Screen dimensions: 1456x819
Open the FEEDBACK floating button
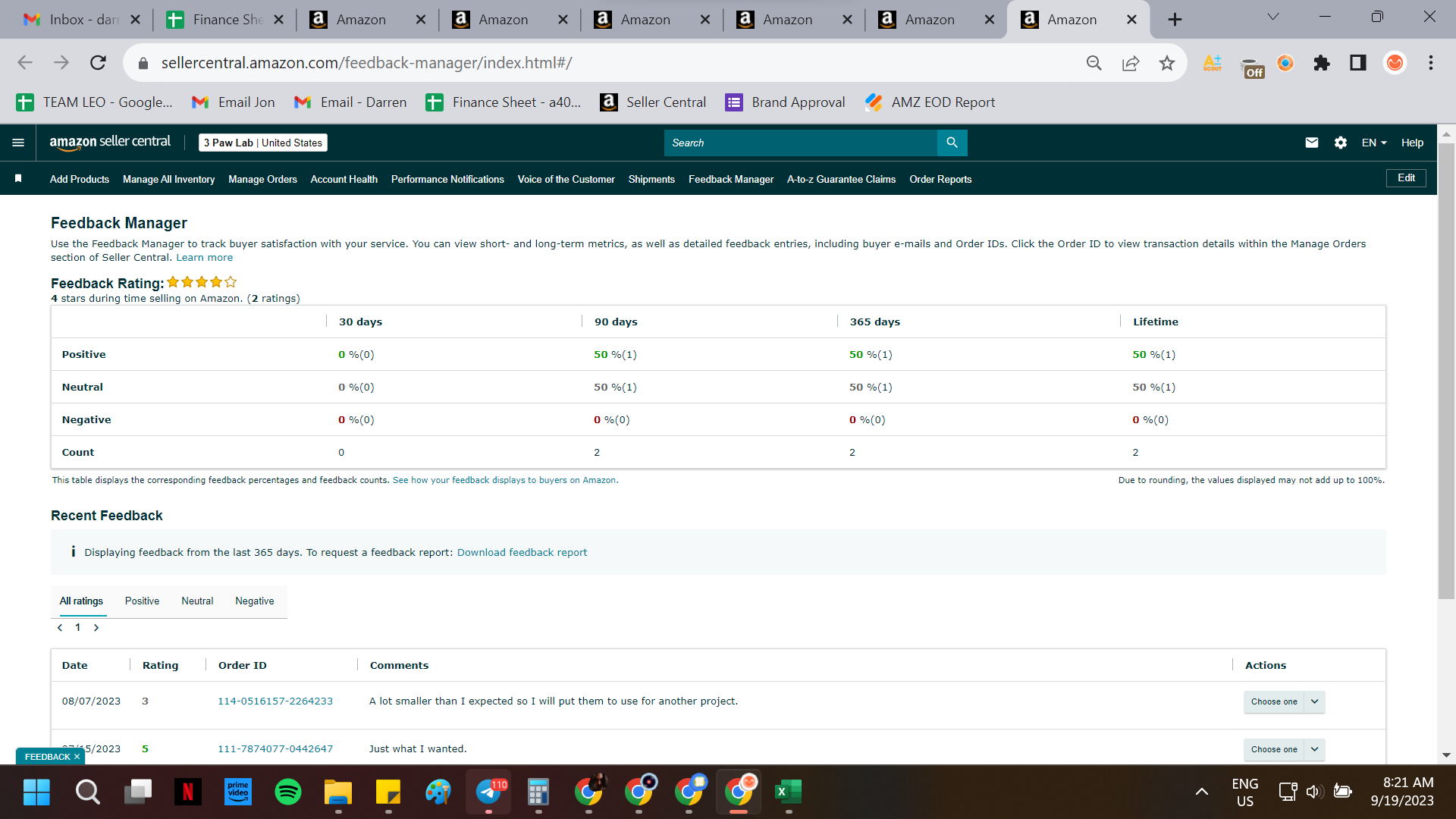coord(47,757)
